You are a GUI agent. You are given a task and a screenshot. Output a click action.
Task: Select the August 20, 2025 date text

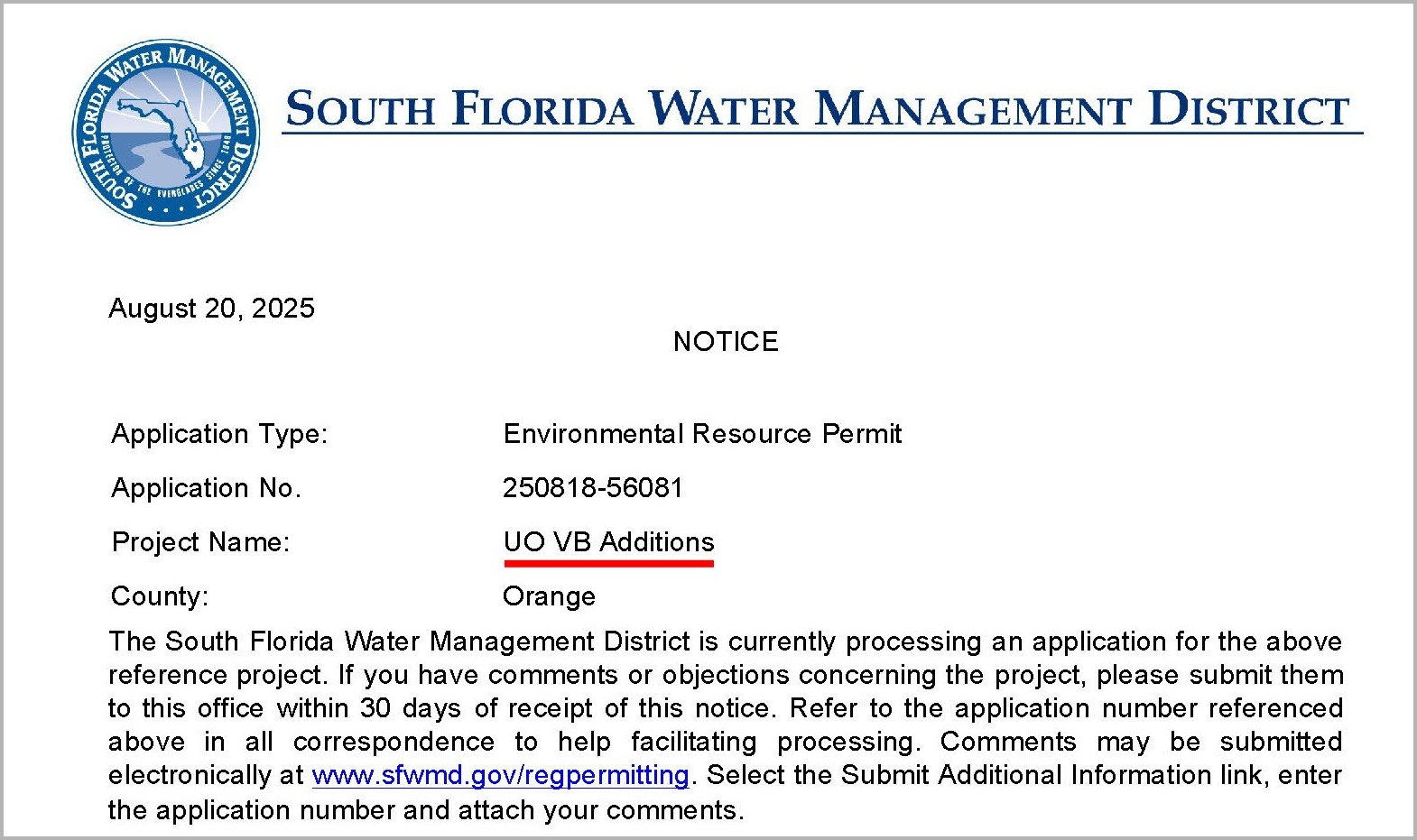point(211,309)
